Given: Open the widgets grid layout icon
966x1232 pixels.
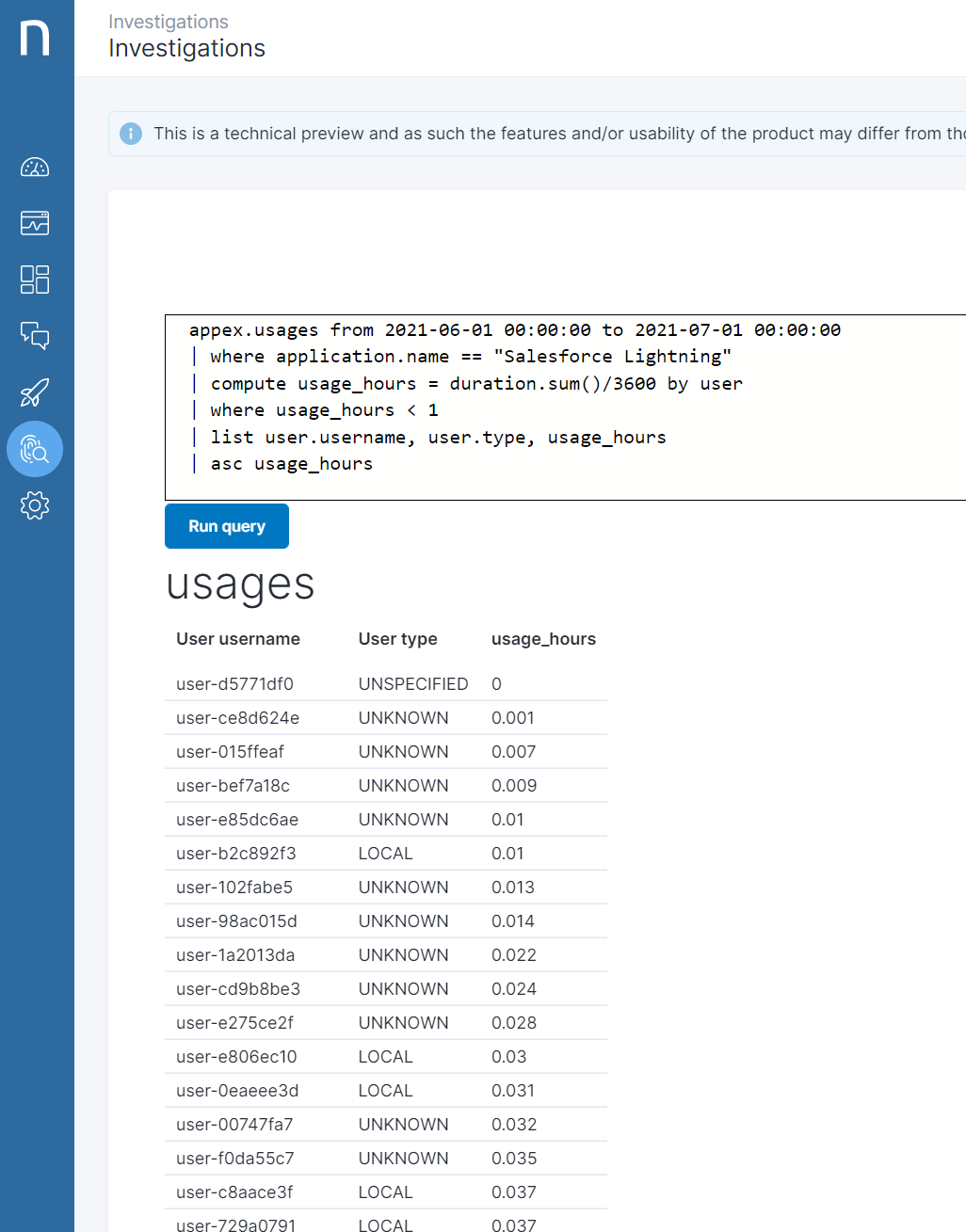Looking at the screenshot, I should pos(35,280).
